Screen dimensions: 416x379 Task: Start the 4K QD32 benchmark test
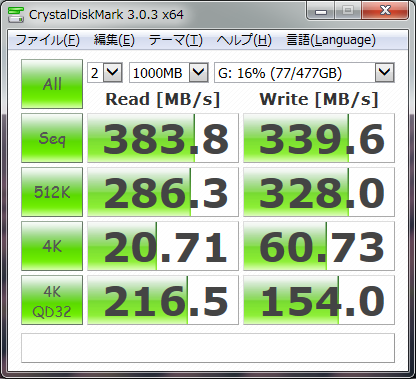tap(52, 300)
